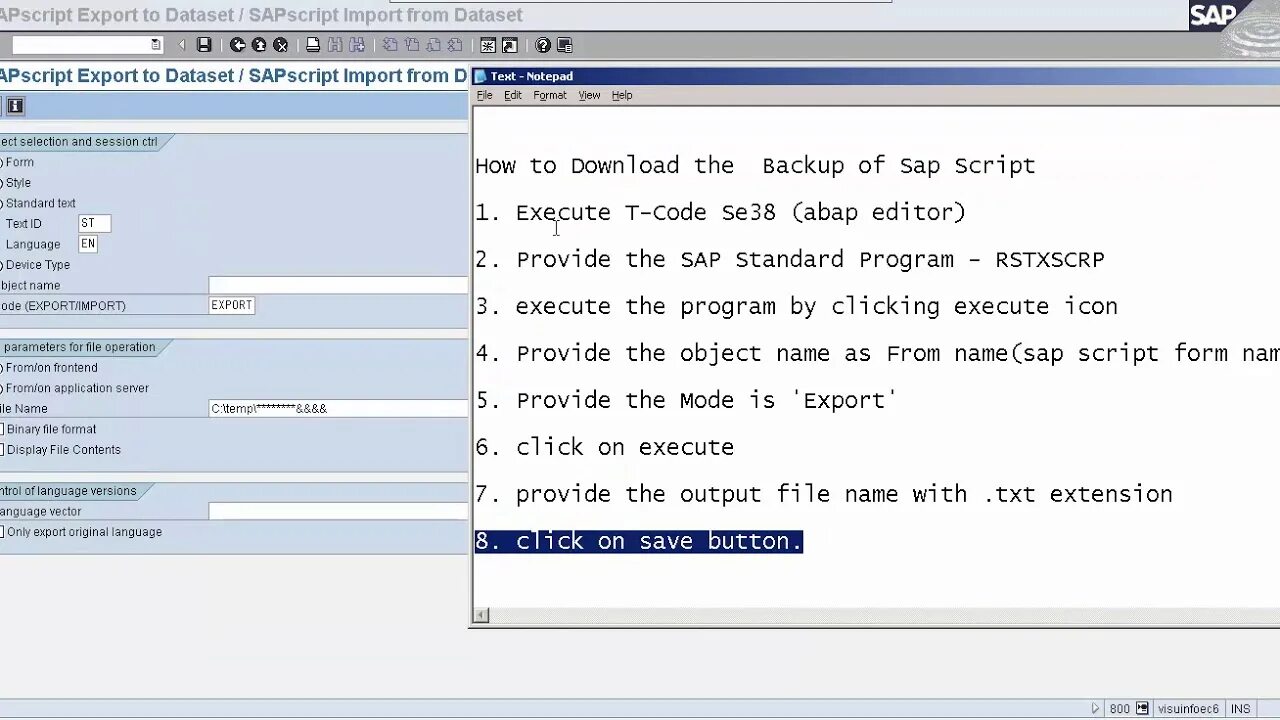Screen dimensions: 1280x720
Task: Click line 3 execute the program
Action: tap(797, 306)
